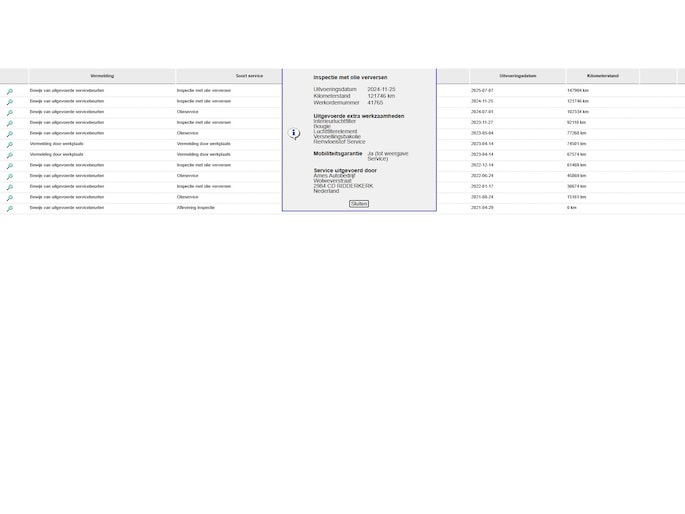Open magnifier for the 45069 km Olieservice row
The image size is (685, 514).
pyautogui.click(x=10, y=176)
